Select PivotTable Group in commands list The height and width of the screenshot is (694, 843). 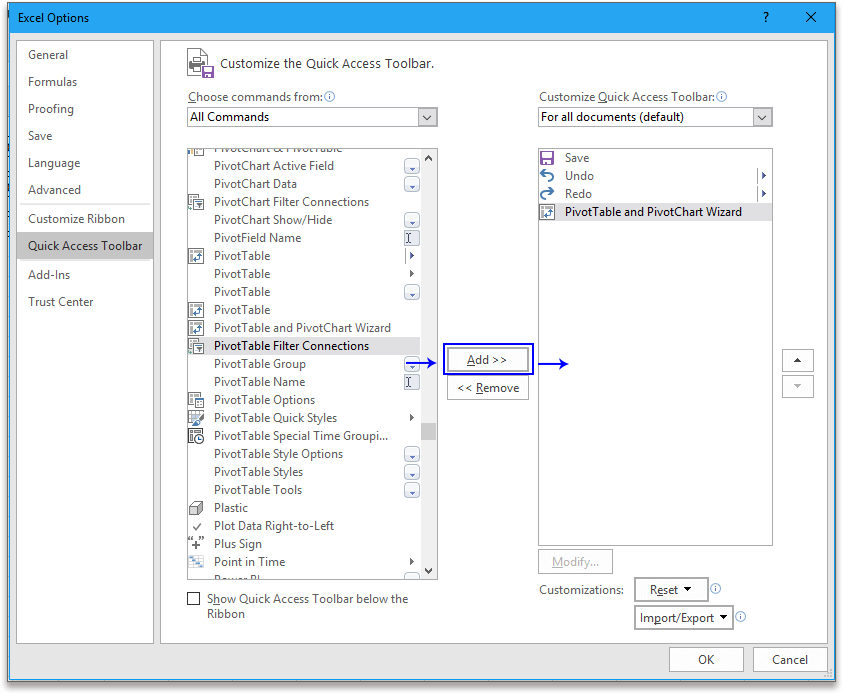pyautogui.click(x=304, y=364)
